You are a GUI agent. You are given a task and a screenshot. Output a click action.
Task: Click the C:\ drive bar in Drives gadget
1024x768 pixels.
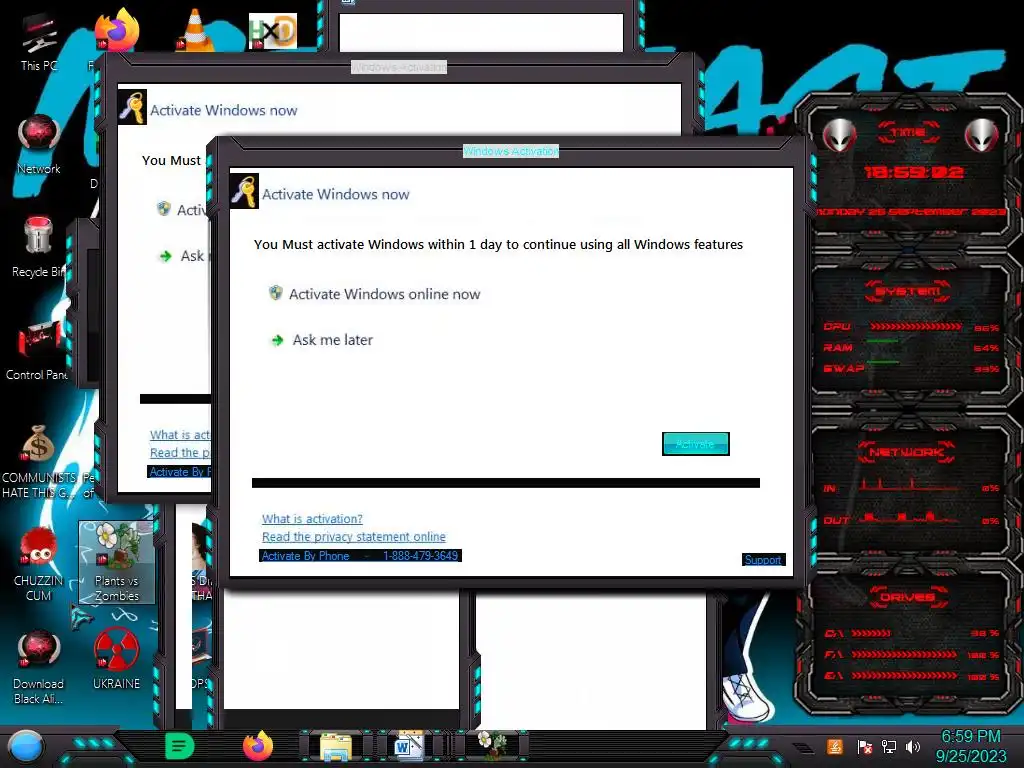871,633
